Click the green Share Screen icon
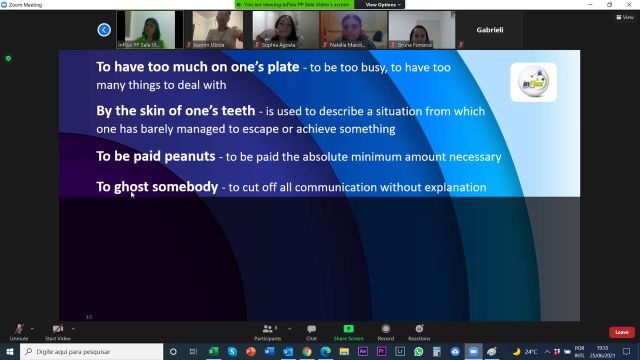This screenshot has height=360, width=640. point(349,329)
